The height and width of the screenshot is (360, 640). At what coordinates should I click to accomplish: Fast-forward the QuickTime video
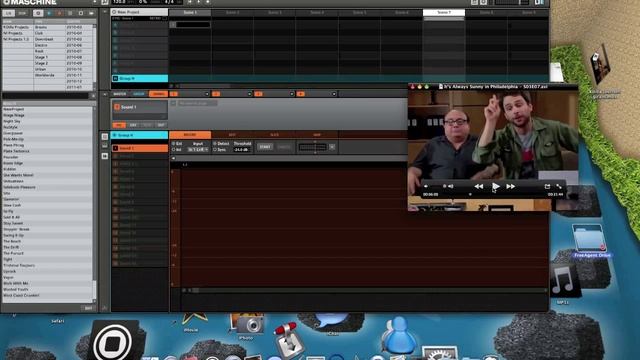point(511,187)
